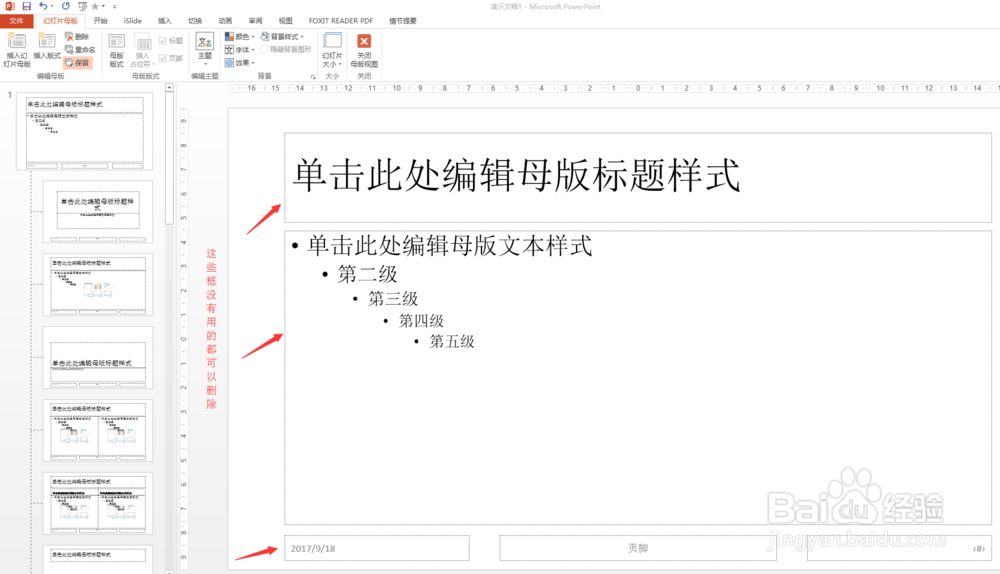This screenshot has height=574, width=1000.
Task: Open the FOXIT READER PDF tab
Action: [x=341, y=21]
